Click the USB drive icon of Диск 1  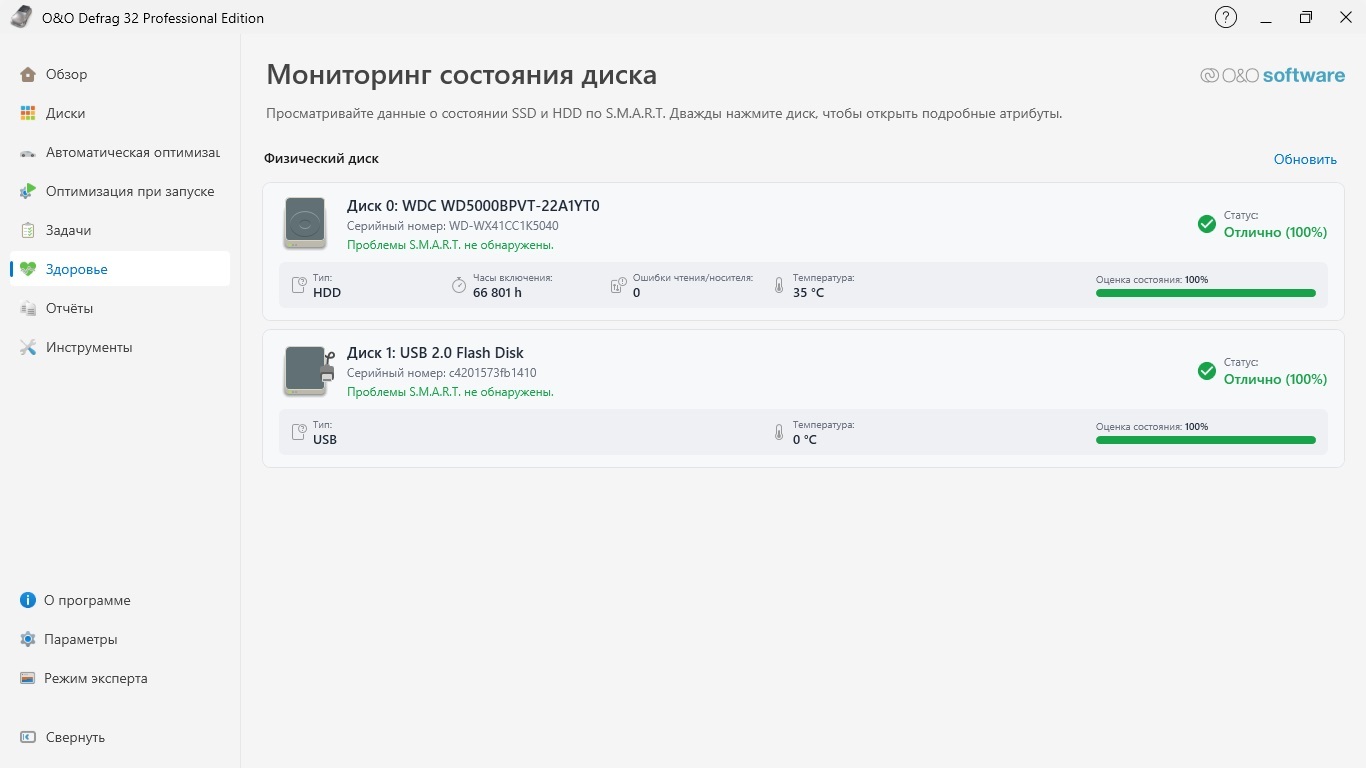(308, 370)
